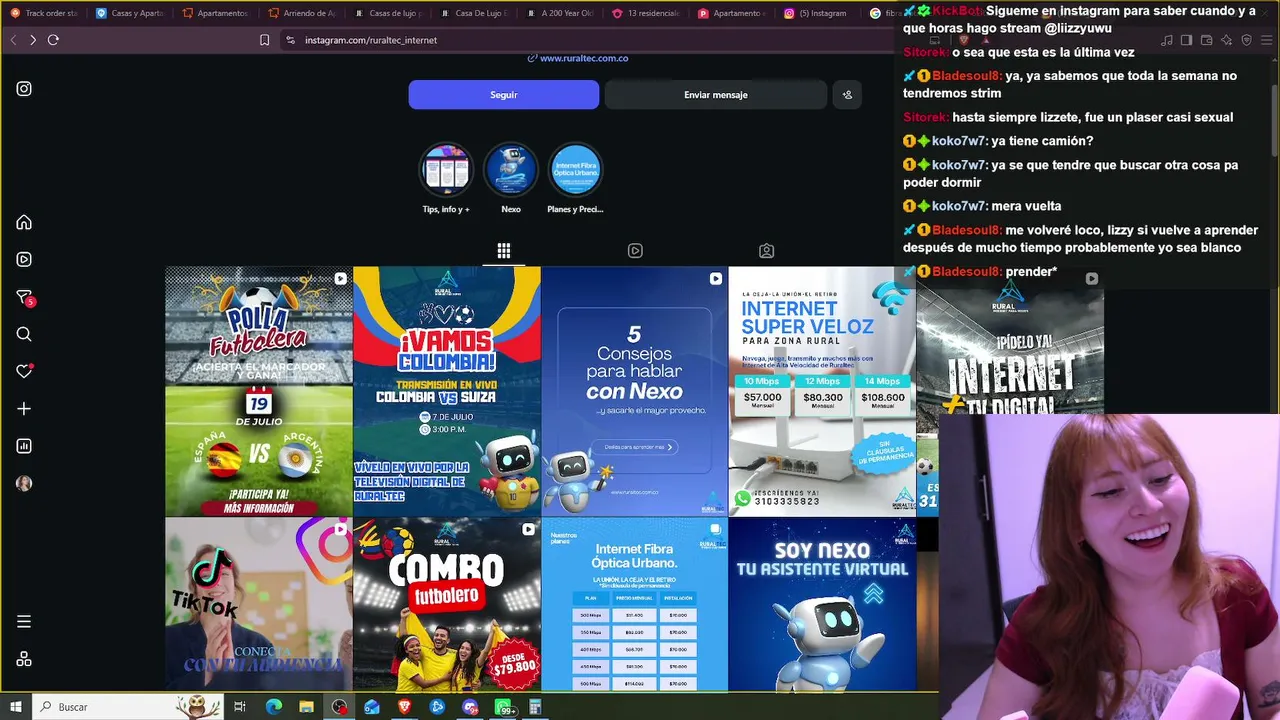Image resolution: width=1280 pixels, height=720 pixels.
Task: Open the 'Planes y Preci...' story highlight
Action: pyautogui.click(x=575, y=169)
